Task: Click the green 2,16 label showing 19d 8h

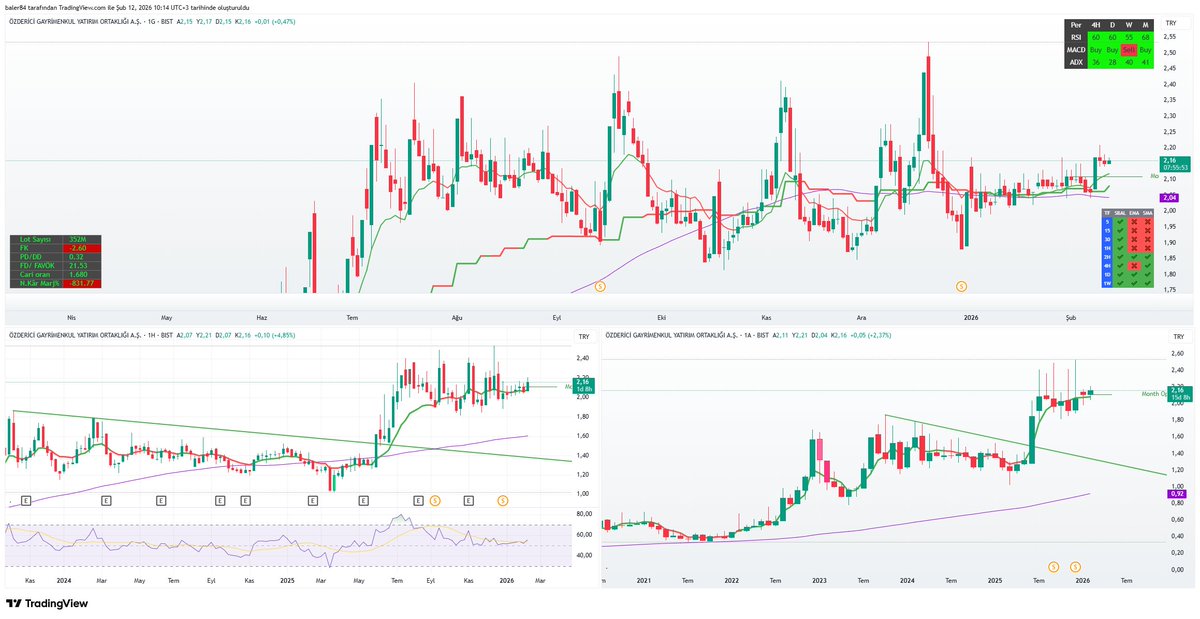Action: coord(1180,392)
